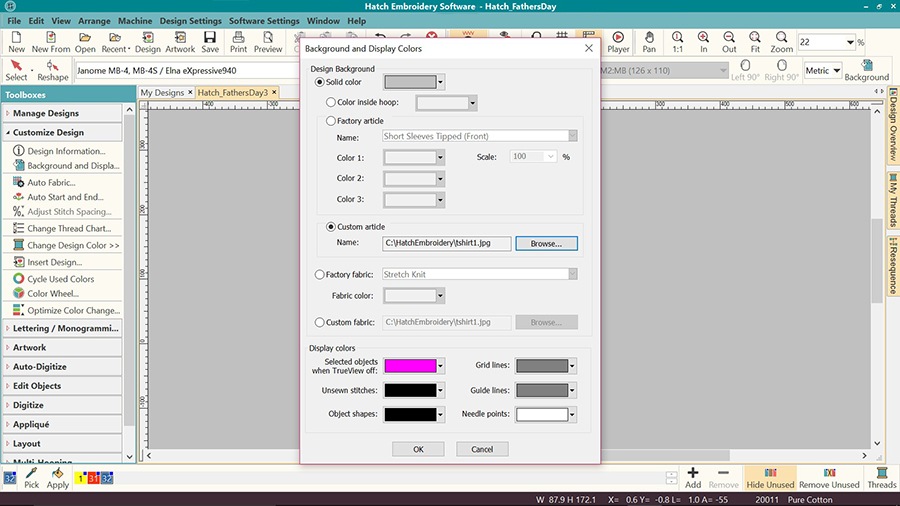Open the Design Settings menu

(190, 21)
